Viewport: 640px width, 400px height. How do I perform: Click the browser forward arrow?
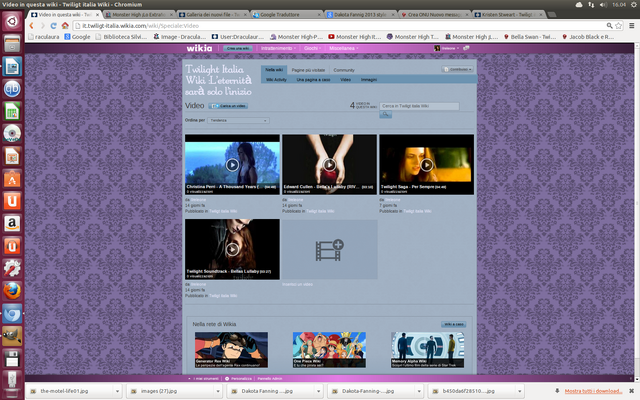point(42,25)
